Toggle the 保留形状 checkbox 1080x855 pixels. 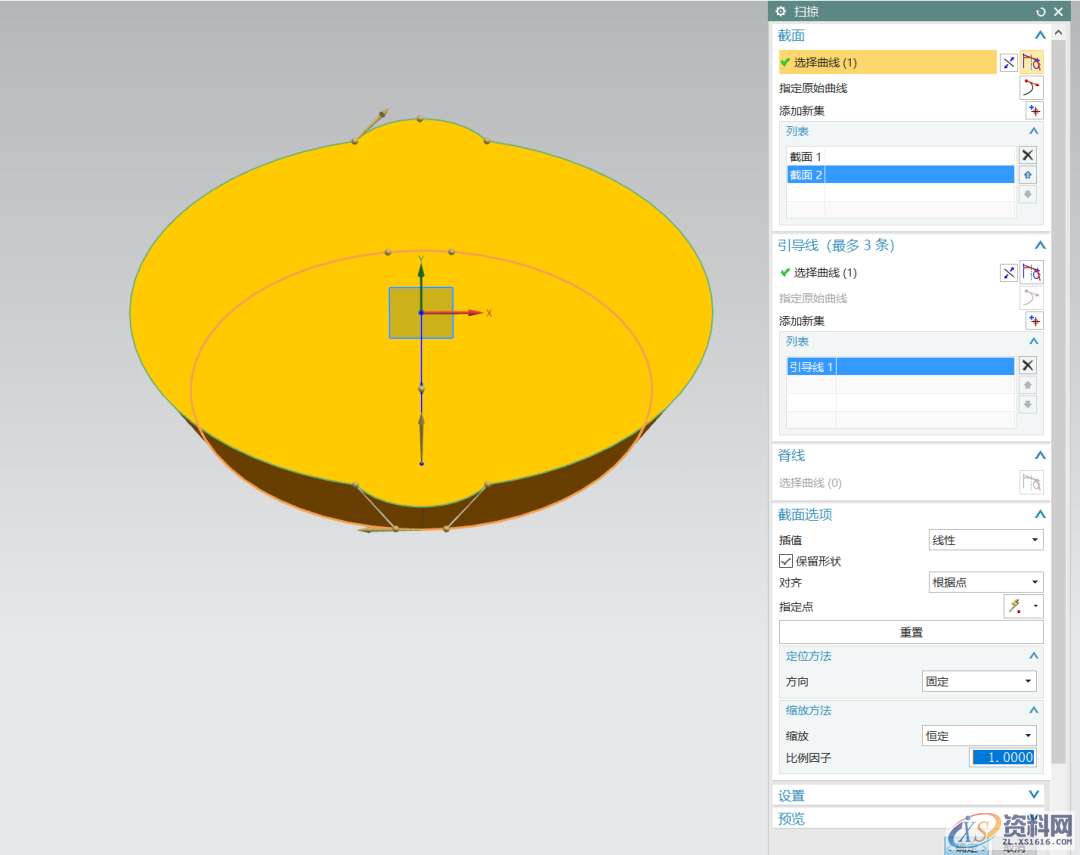pos(786,561)
